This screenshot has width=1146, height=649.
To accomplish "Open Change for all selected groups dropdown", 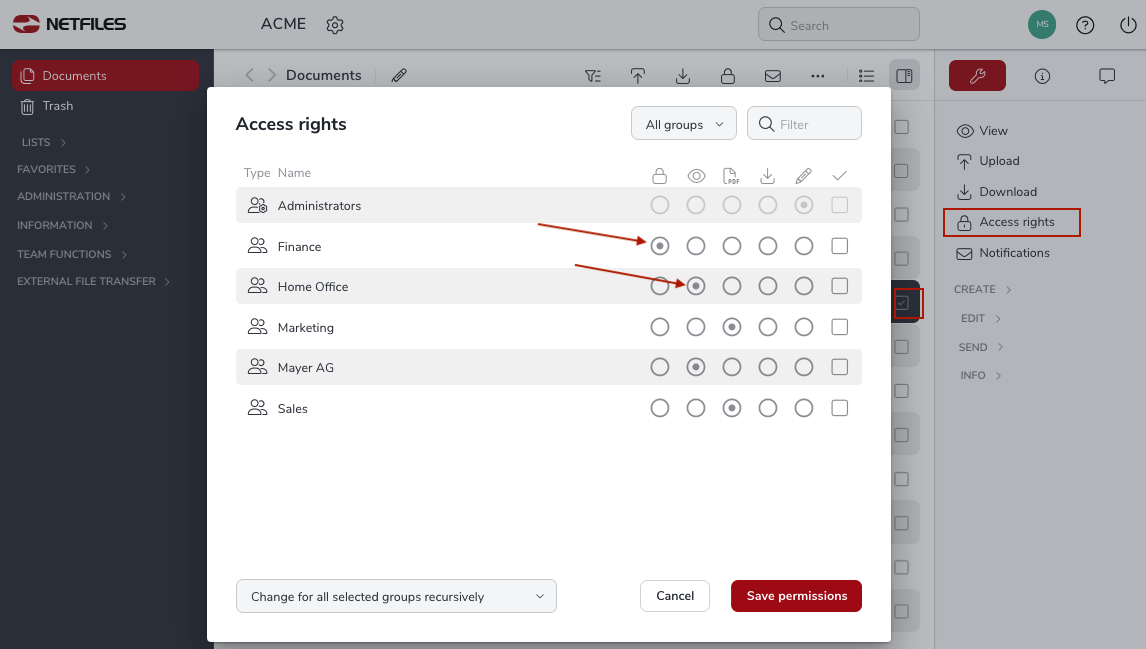I will point(396,596).
